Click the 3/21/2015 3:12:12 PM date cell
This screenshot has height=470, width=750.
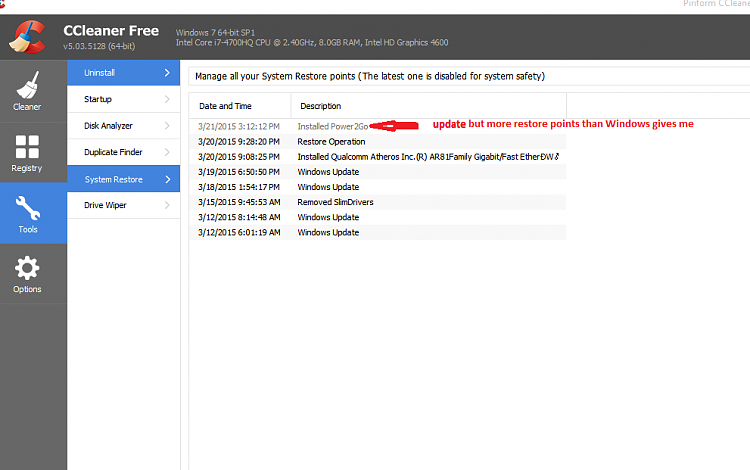pos(239,126)
